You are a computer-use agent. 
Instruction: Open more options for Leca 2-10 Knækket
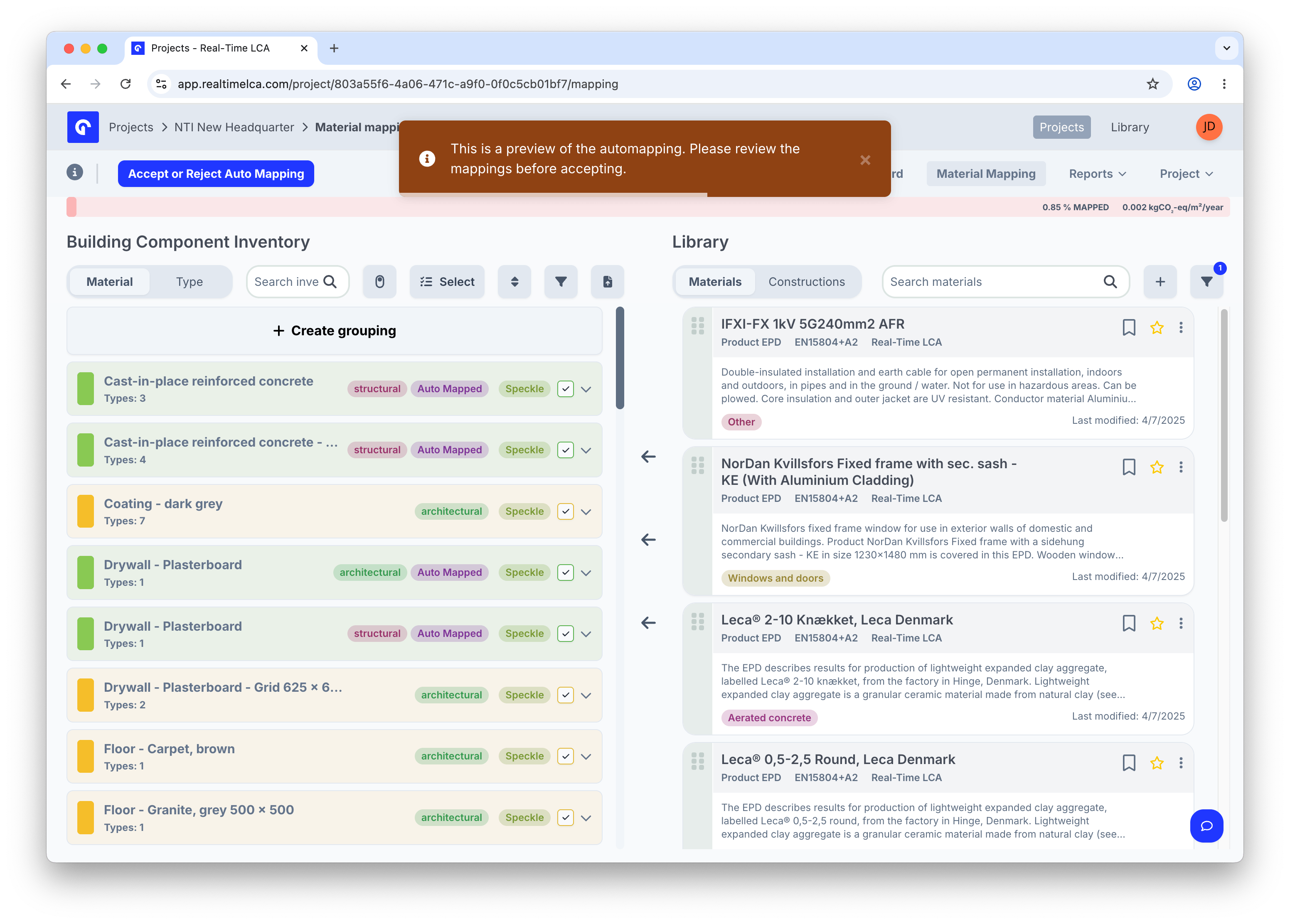[x=1182, y=623]
